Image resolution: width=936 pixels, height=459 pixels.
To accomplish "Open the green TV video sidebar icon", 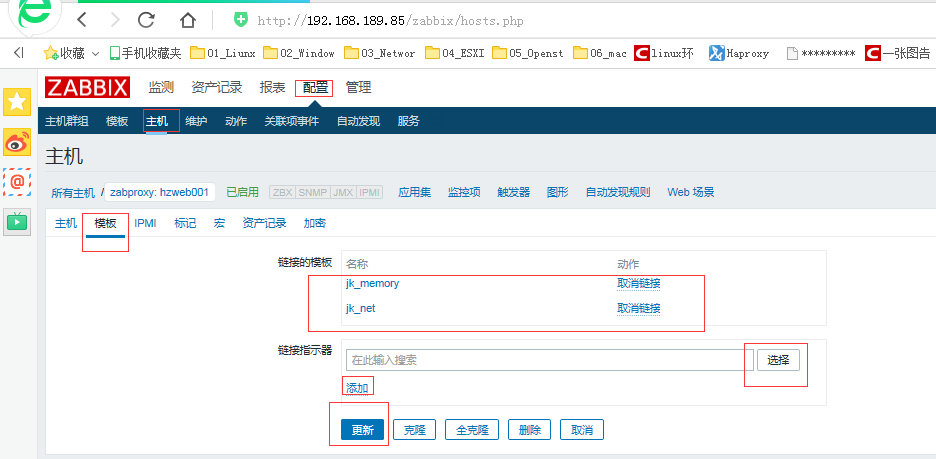I will tap(17, 222).
